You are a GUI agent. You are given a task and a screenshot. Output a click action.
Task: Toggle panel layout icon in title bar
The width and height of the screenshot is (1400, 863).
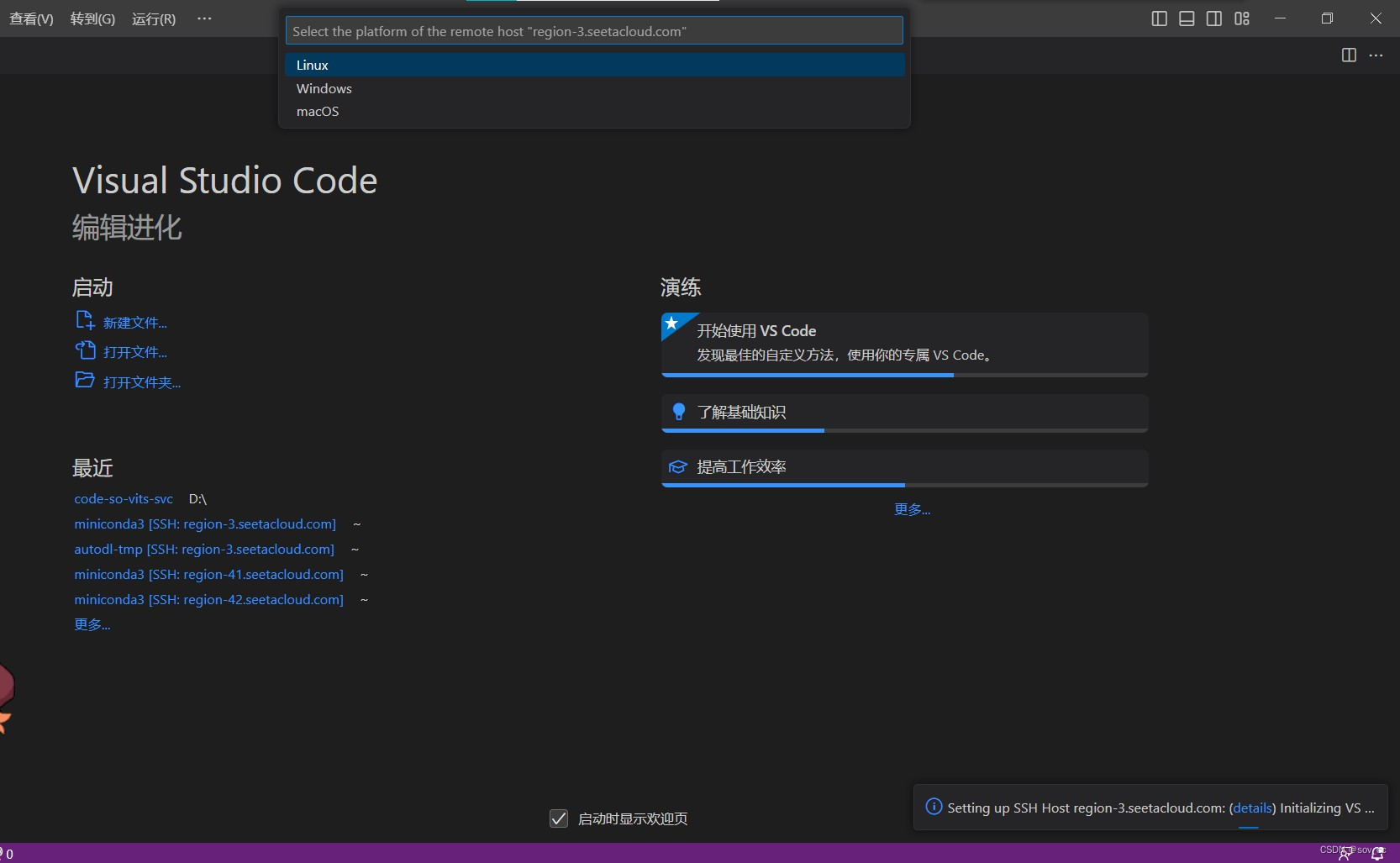click(1187, 18)
